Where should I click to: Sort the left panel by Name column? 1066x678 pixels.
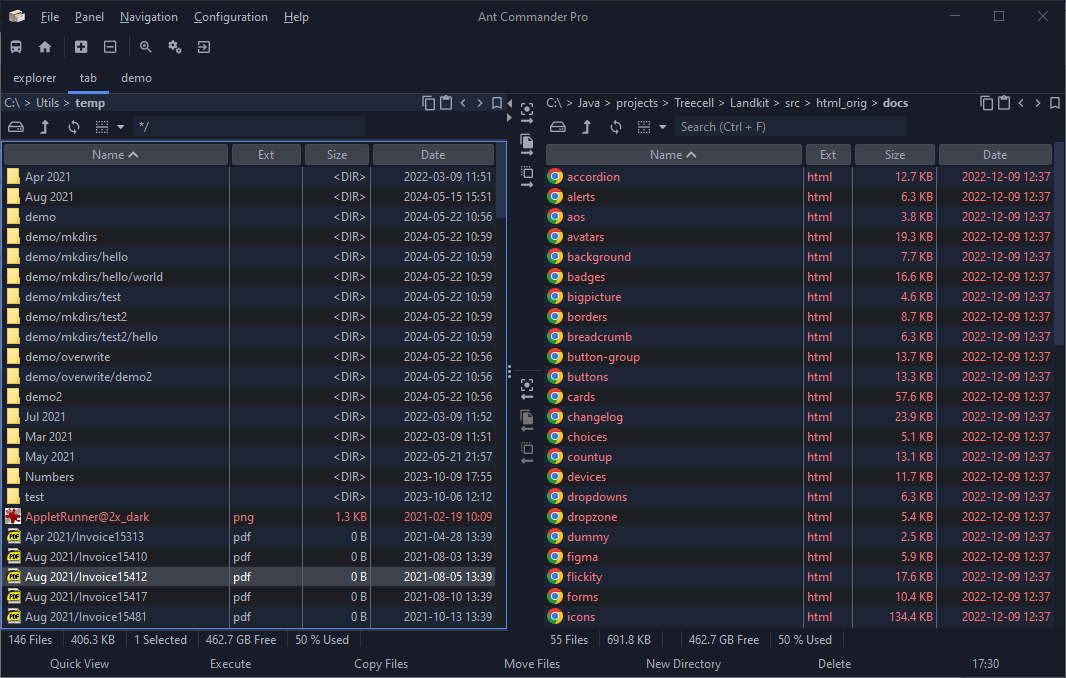click(x=116, y=155)
